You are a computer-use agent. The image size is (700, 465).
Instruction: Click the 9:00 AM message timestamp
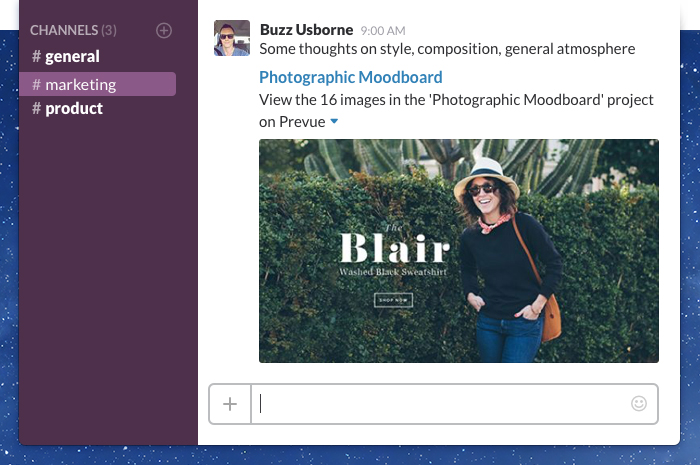coord(383,30)
